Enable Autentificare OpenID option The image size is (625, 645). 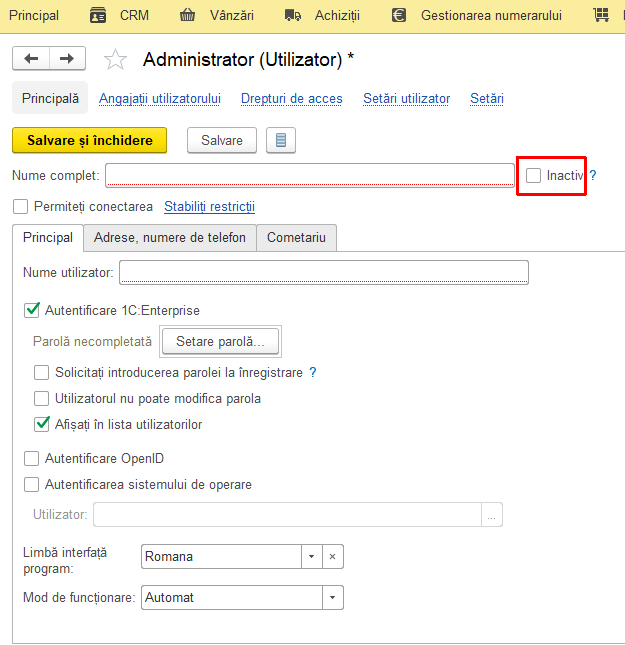(x=31, y=458)
